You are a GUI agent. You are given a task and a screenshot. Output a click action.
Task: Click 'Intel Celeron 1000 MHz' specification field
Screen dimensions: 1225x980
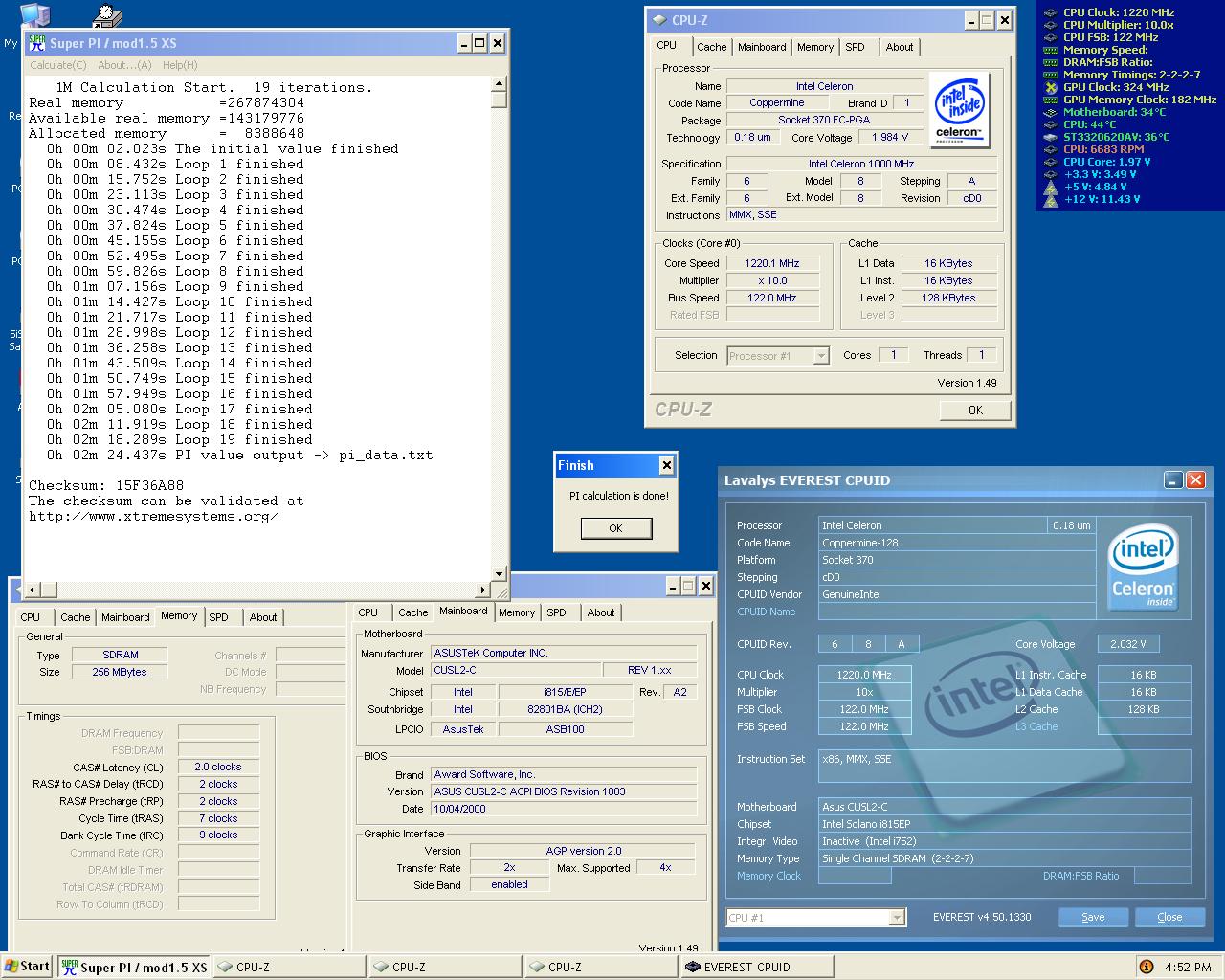pos(861,164)
